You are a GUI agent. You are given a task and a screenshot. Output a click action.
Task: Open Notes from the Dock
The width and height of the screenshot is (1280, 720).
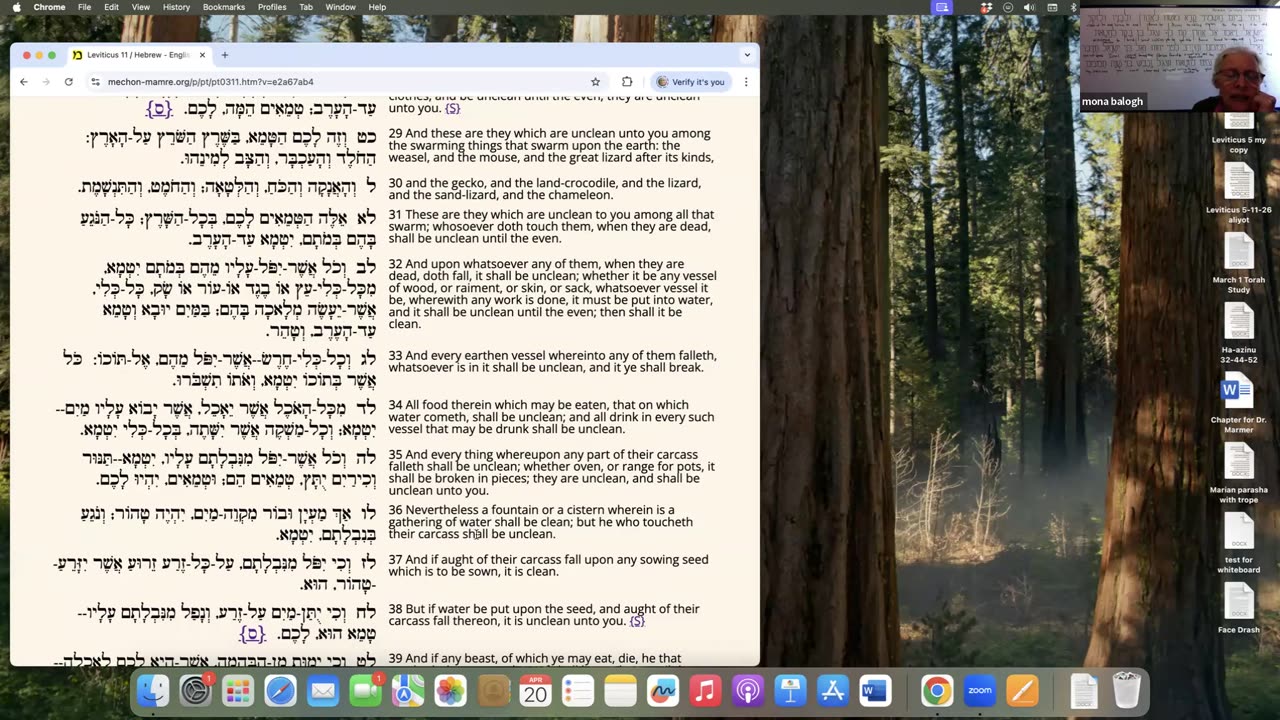tap(620, 690)
